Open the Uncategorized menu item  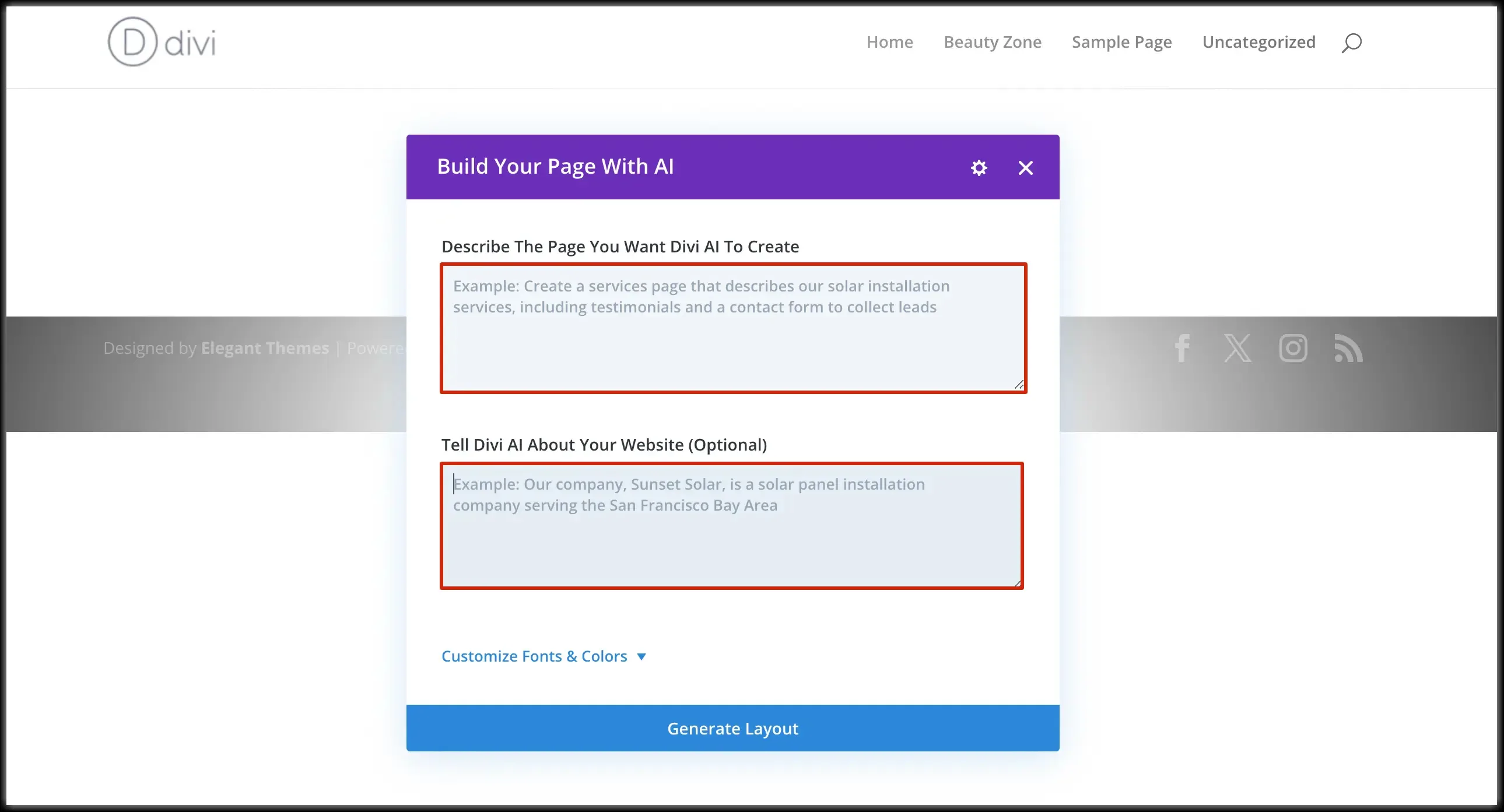coord(1258,42)
